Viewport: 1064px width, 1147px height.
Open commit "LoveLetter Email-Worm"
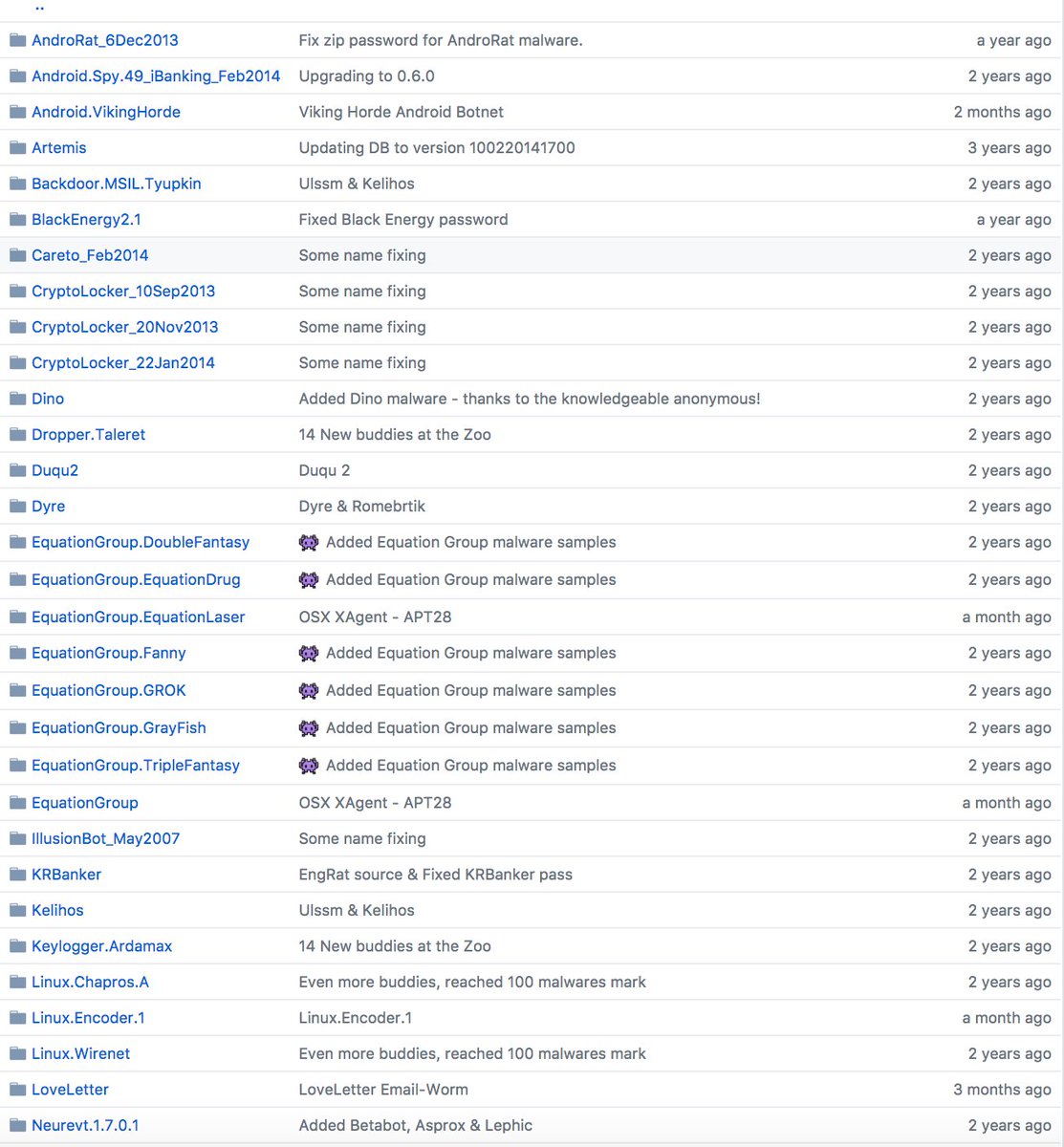click(383, 1089)
